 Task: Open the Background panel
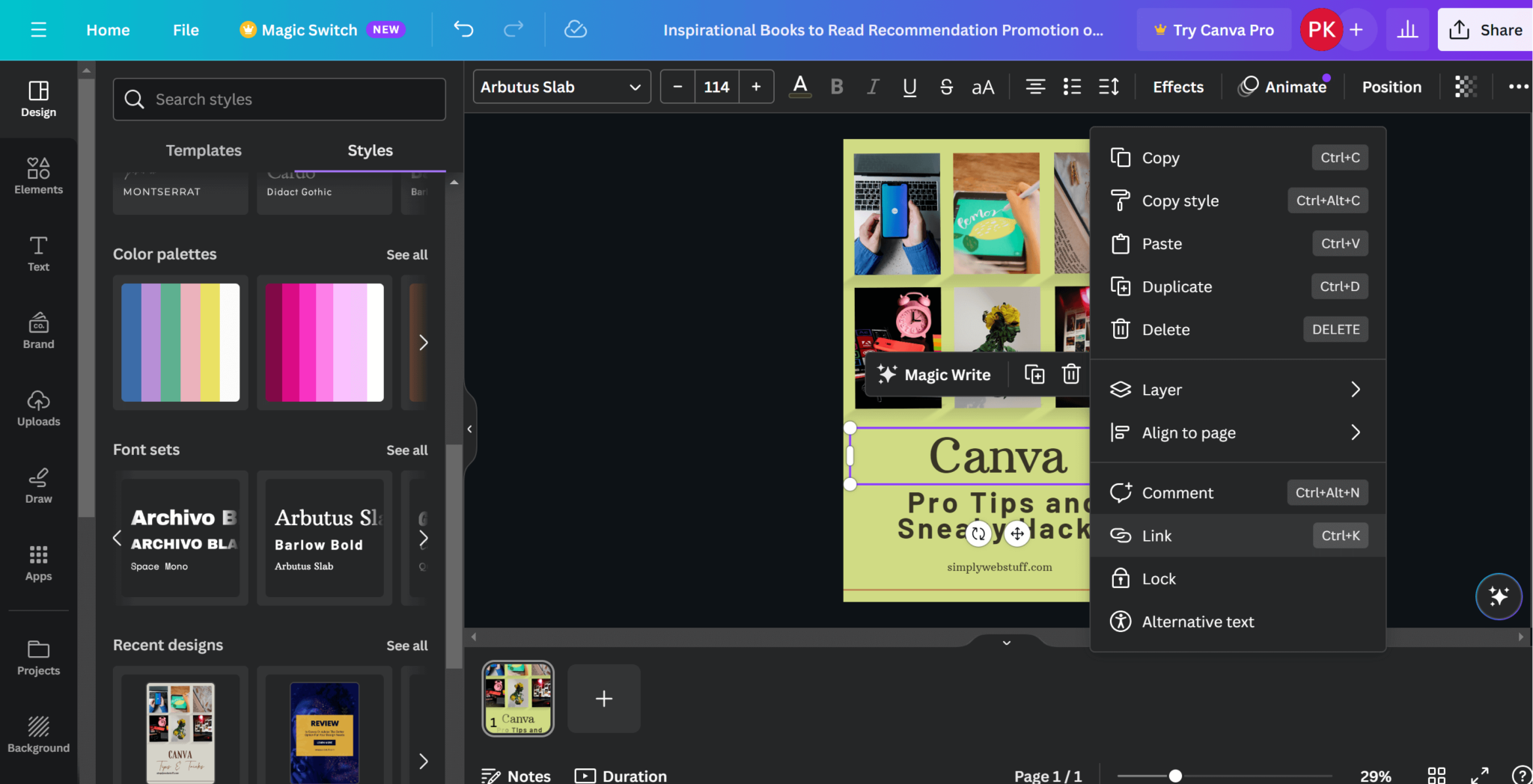click(38, 735)
